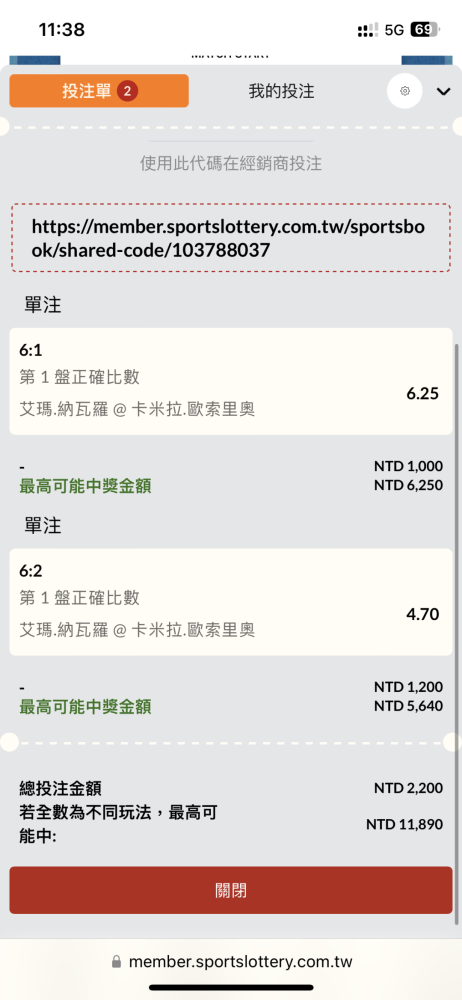
Task: Click the 4.70 odds value
Action: tap(422, 614)
